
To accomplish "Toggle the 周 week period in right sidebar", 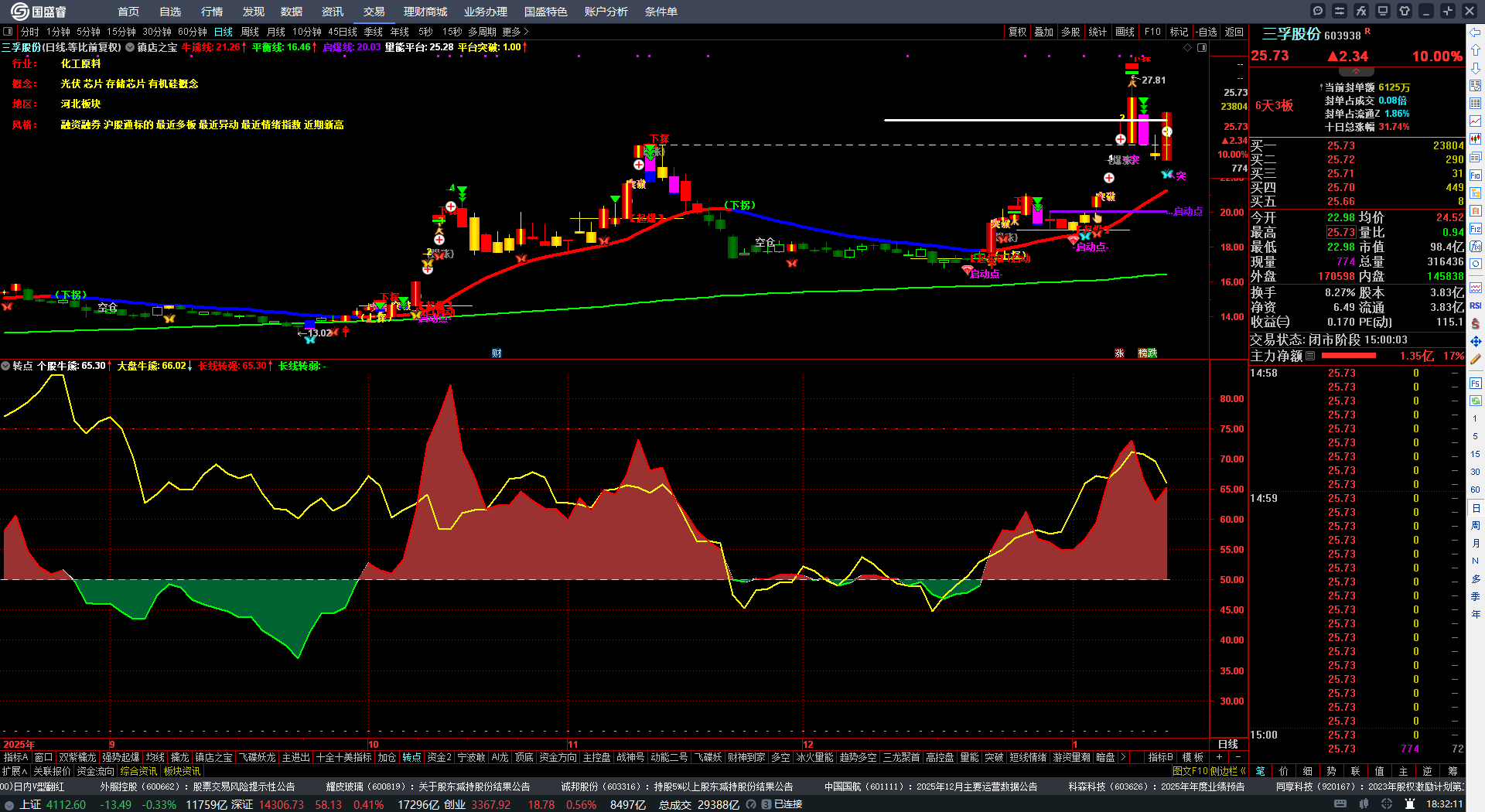I will coord(1476,526).
